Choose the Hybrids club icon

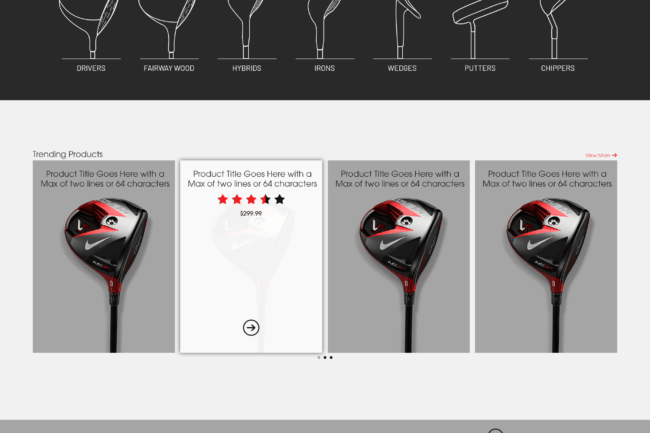point(247,29)
